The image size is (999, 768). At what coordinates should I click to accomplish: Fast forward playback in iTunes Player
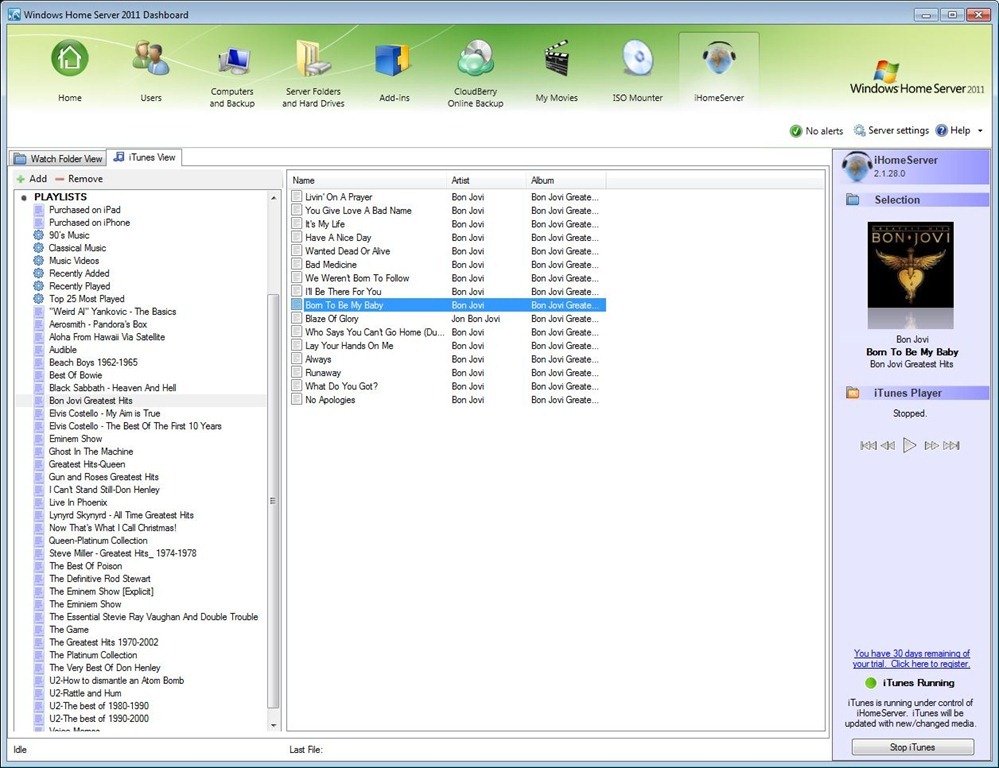tap(931, 446)
